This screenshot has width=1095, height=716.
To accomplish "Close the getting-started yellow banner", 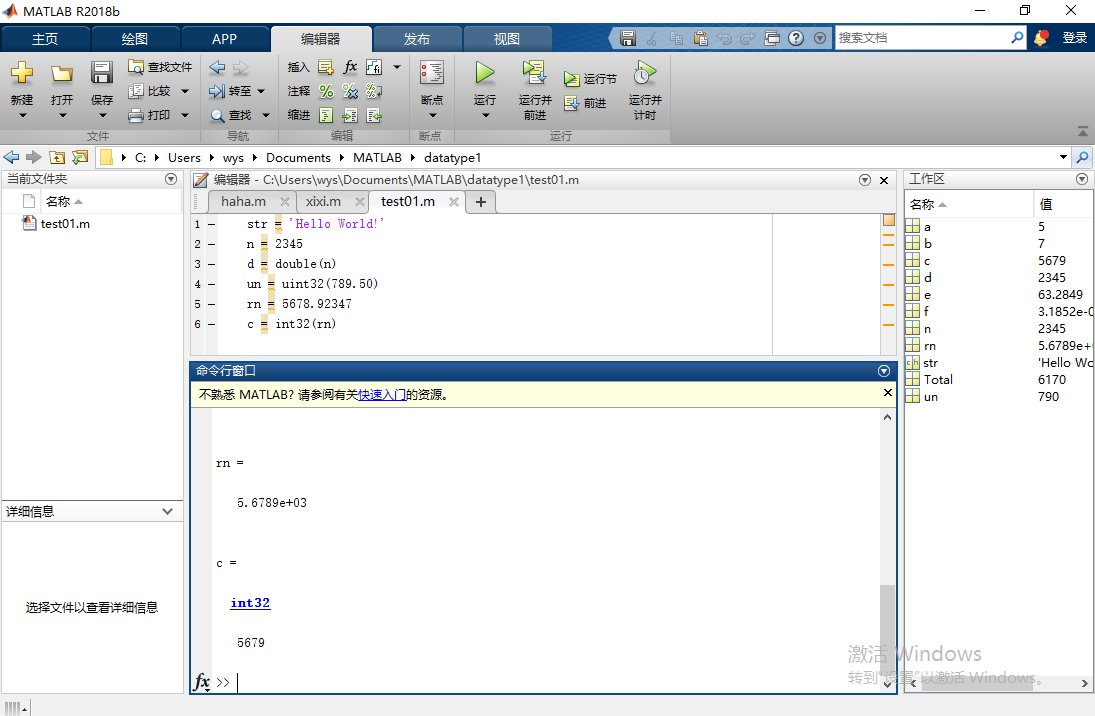I will point(888,393).
